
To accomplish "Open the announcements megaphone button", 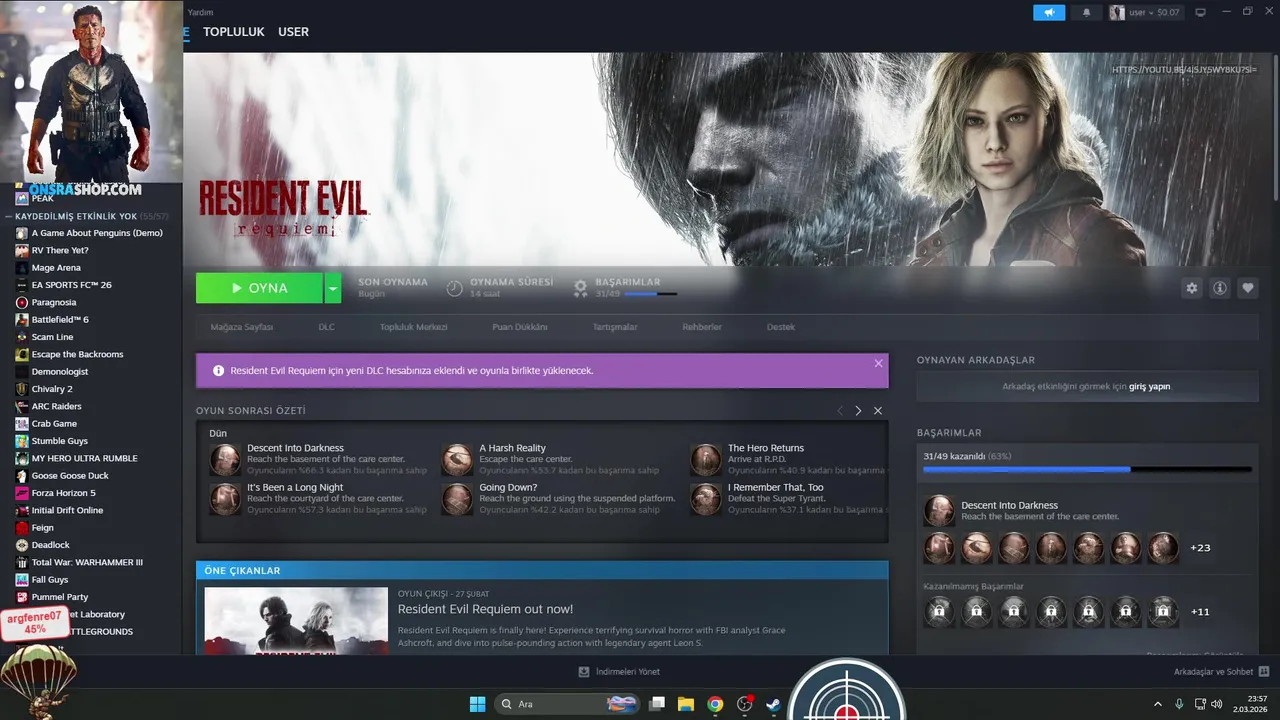I will click(x=1049, y=12).
